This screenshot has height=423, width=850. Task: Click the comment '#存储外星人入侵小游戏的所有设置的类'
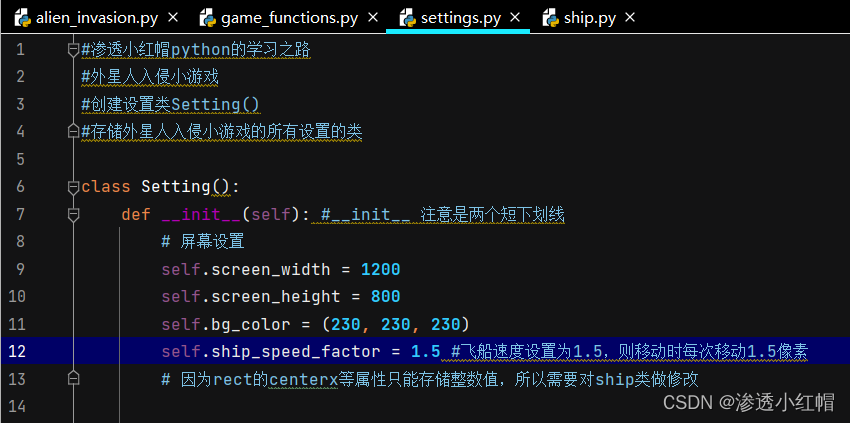coord(222,131)
